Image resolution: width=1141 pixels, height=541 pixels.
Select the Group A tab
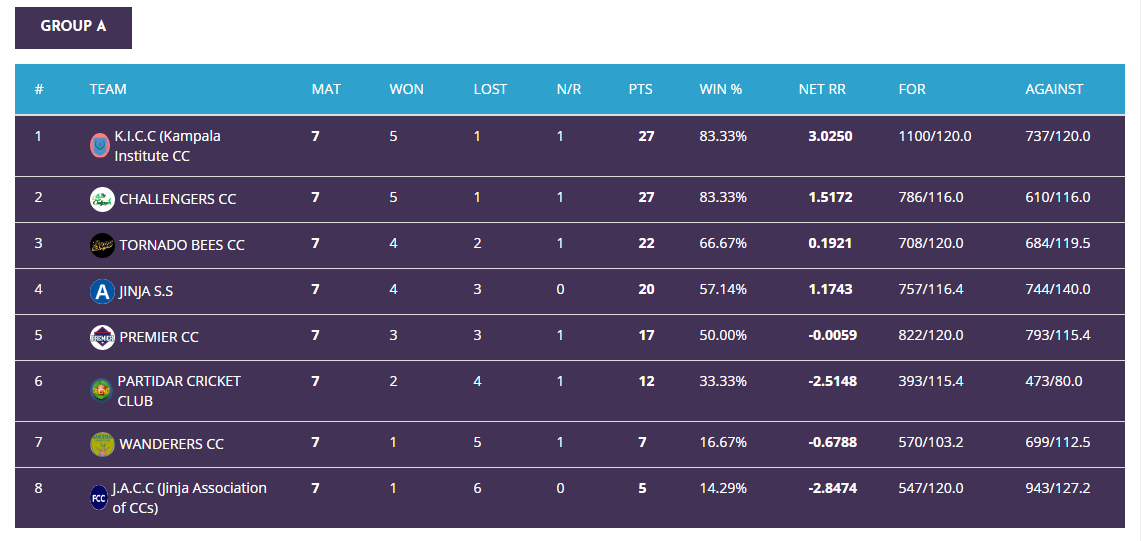coord(73,27)
